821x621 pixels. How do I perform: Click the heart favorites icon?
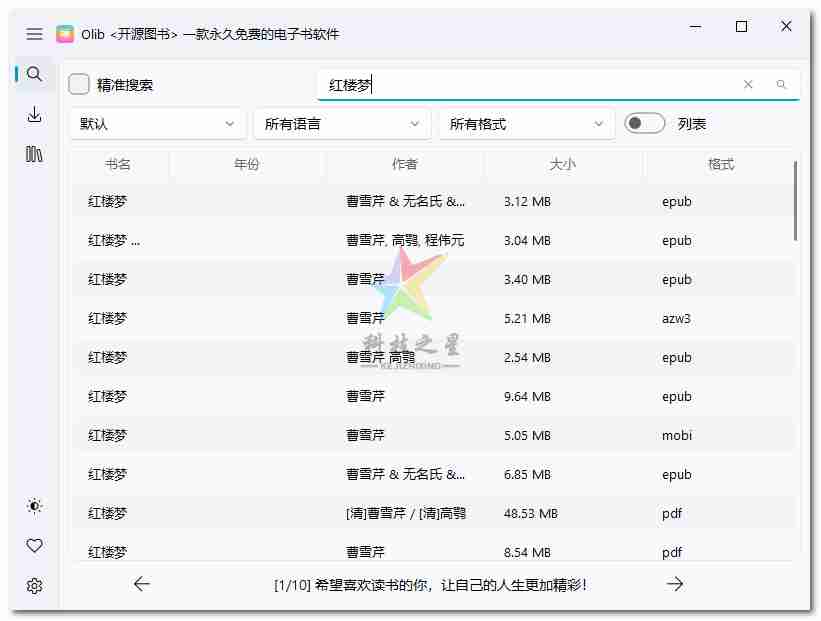coord(34,546)
